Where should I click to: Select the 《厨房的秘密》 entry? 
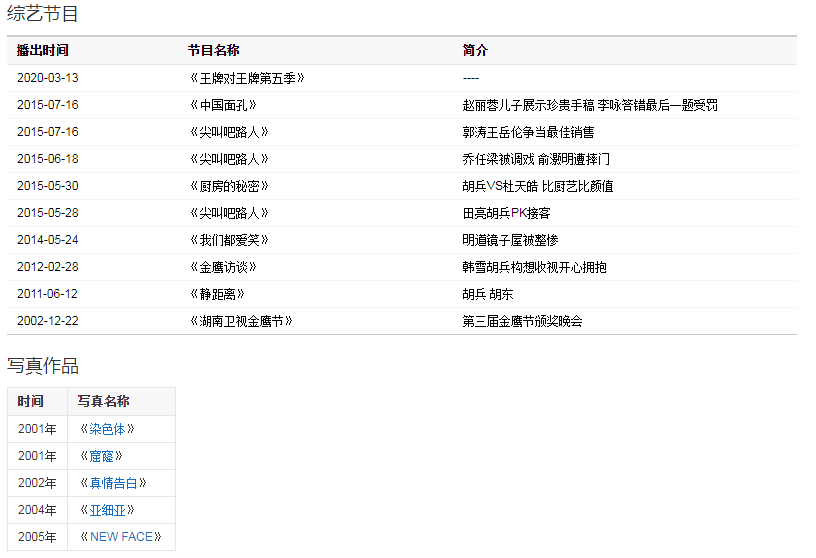coord(229,186)
